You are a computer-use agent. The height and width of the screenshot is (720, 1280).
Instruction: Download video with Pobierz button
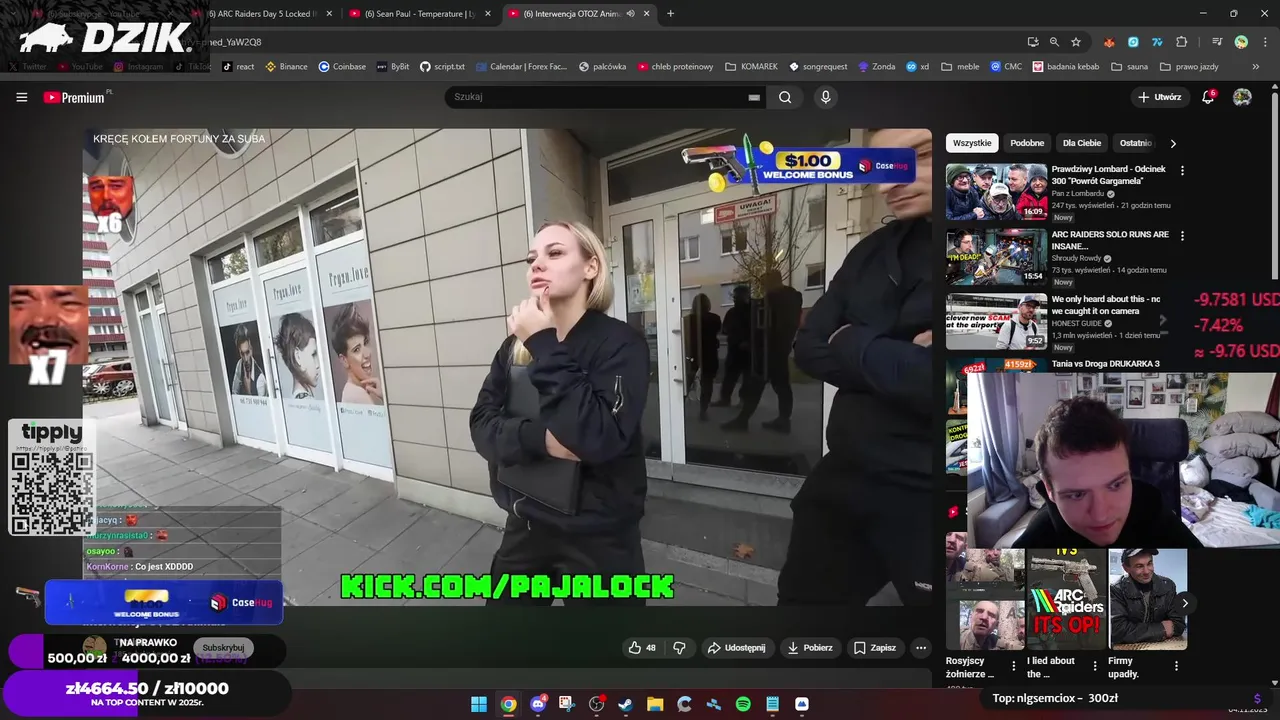(x=810, y=648)
